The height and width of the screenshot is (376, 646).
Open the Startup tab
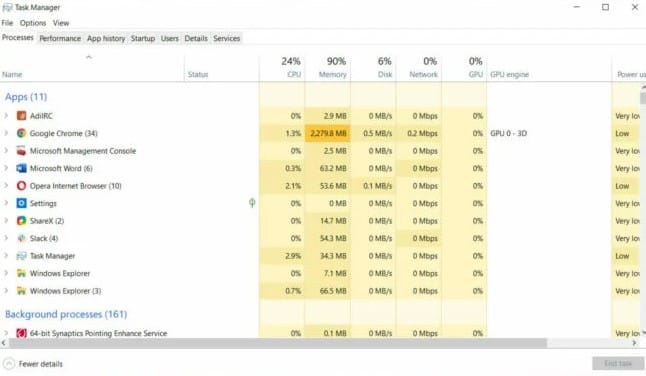[143, 38]
